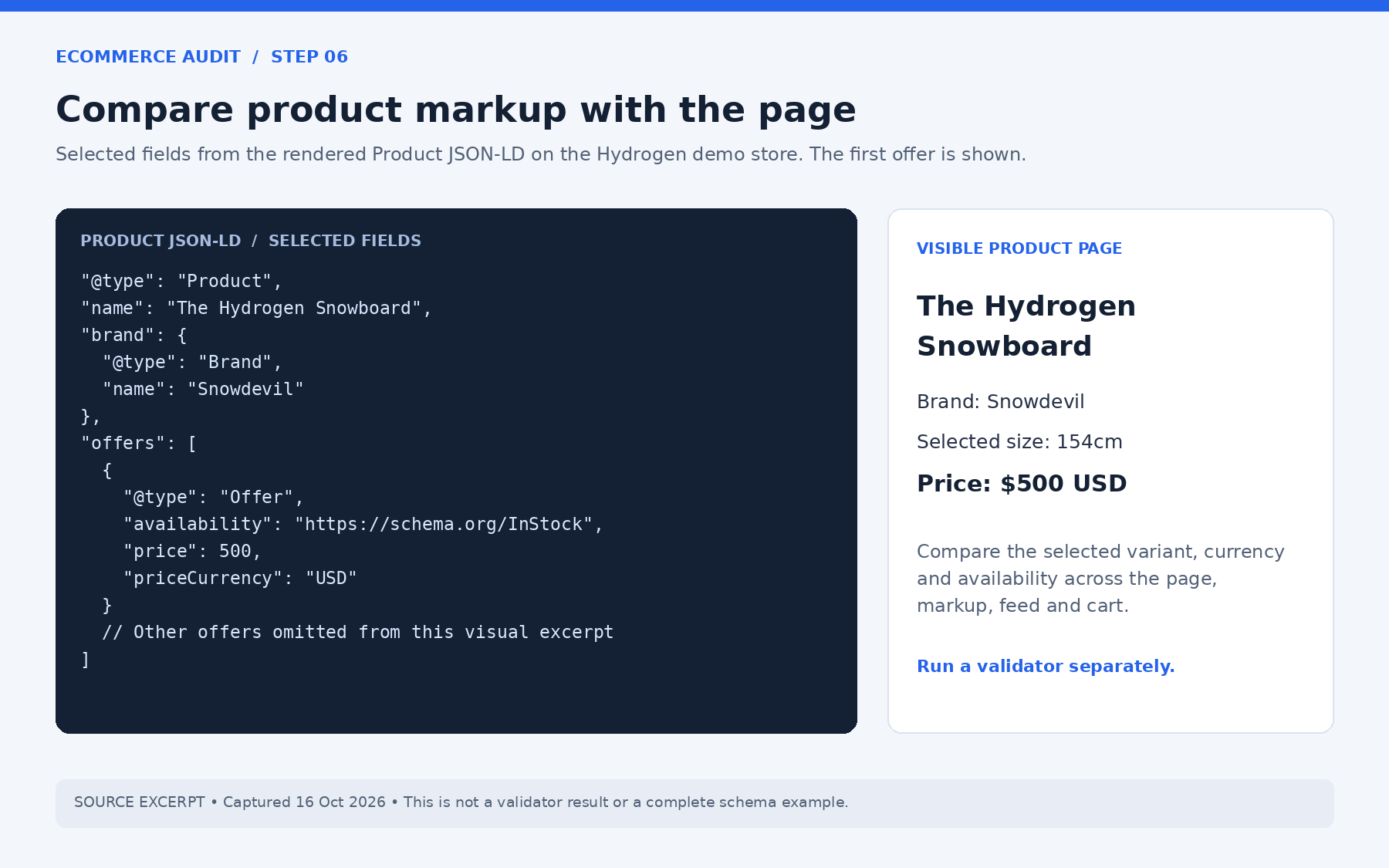Image resolution: width=1389 pixels, height=868 pixels.
Task: Click the "STEP 06" breadcrumb text
Action: click(x=309, y=56)
